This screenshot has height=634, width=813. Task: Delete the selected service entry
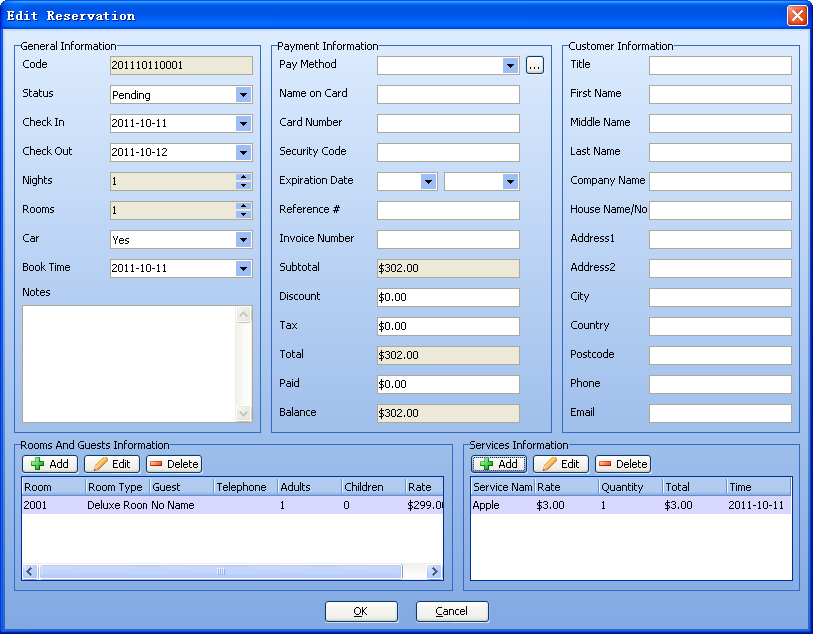(622, 464)
